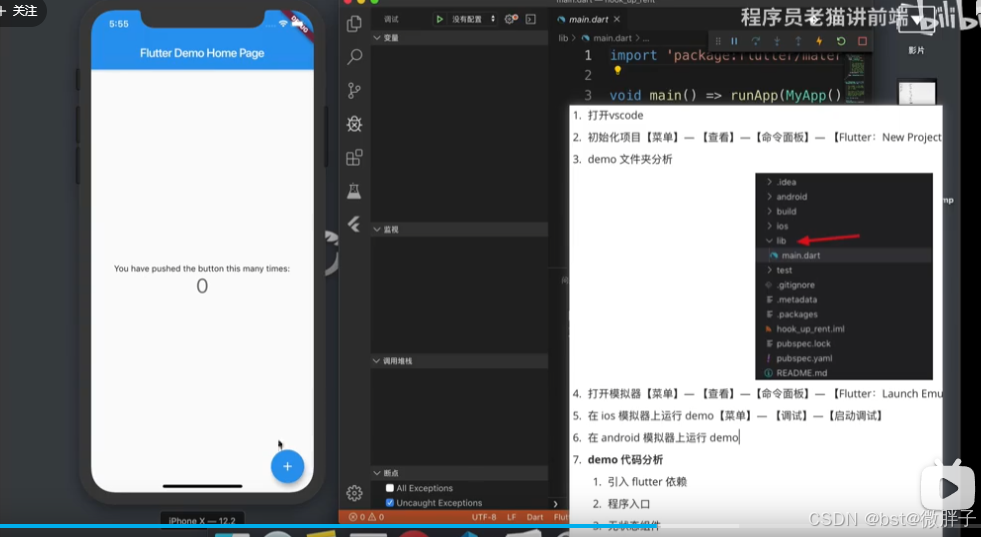The height and width of the screenshot is (537, 981).
Task: Click note line "打开vscode"
Action: (x=615, y=115)
